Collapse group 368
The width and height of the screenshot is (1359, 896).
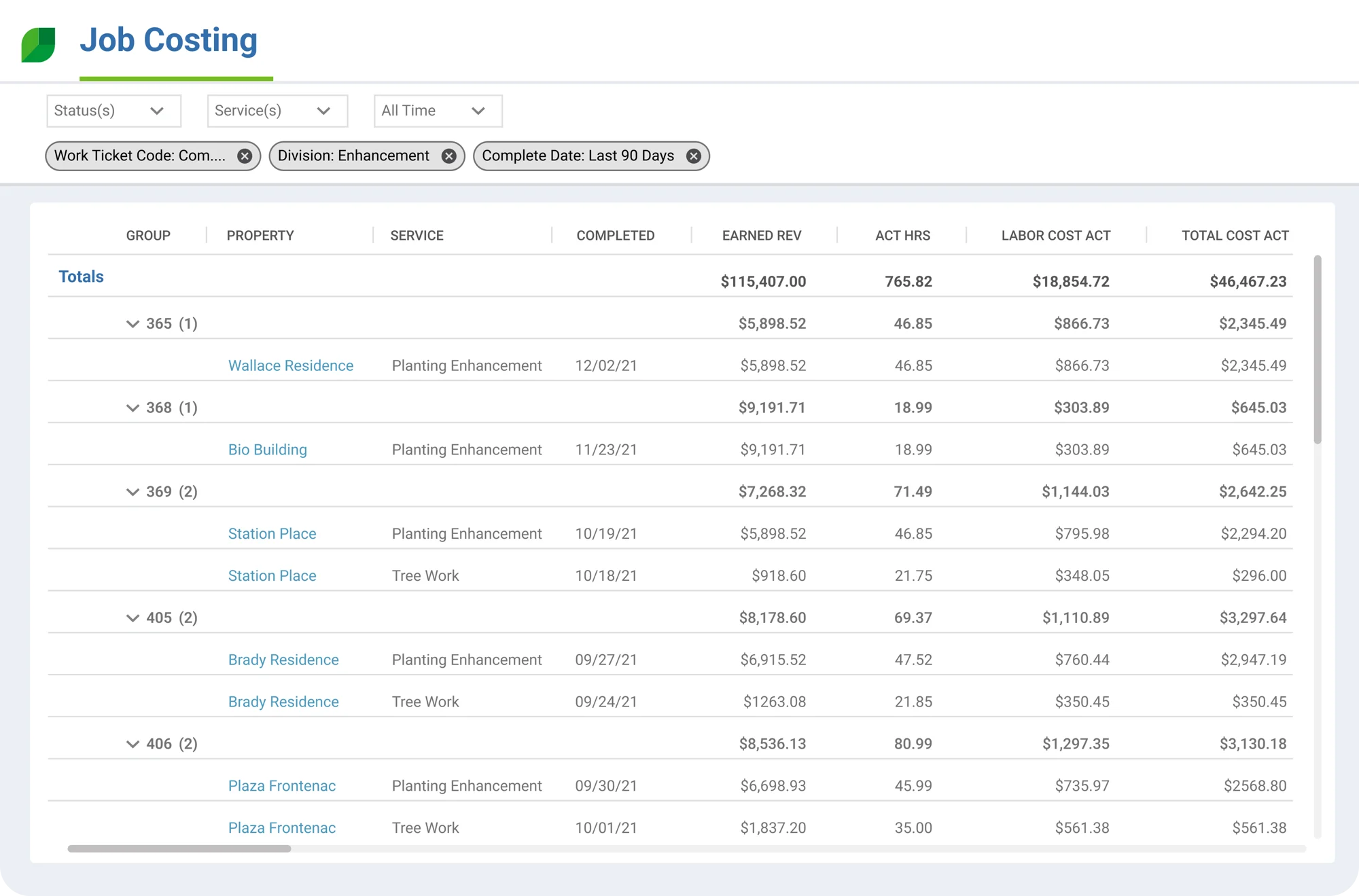click(133, 408)
